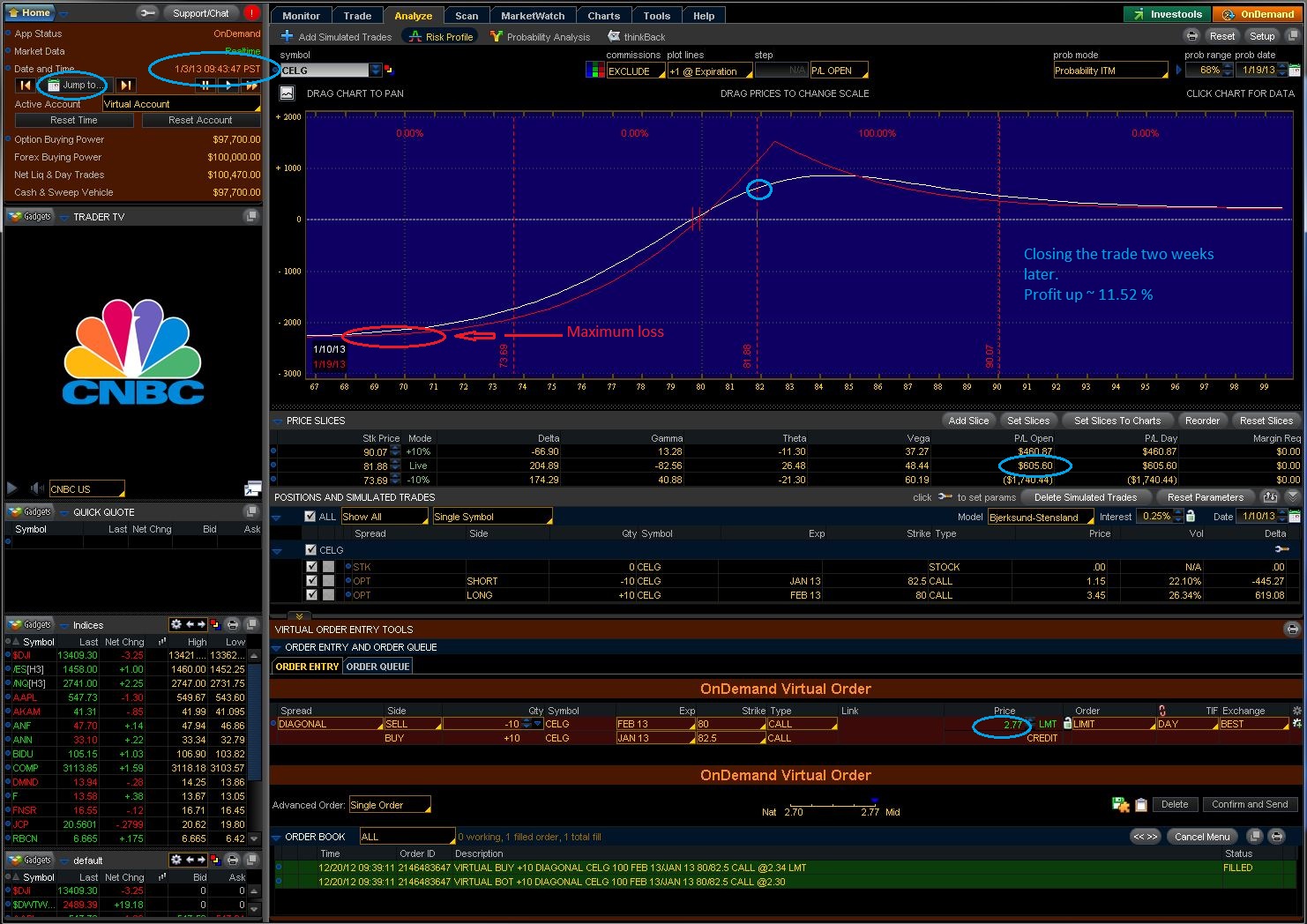Click Delete Simulated Trades

pos(1086,497)
